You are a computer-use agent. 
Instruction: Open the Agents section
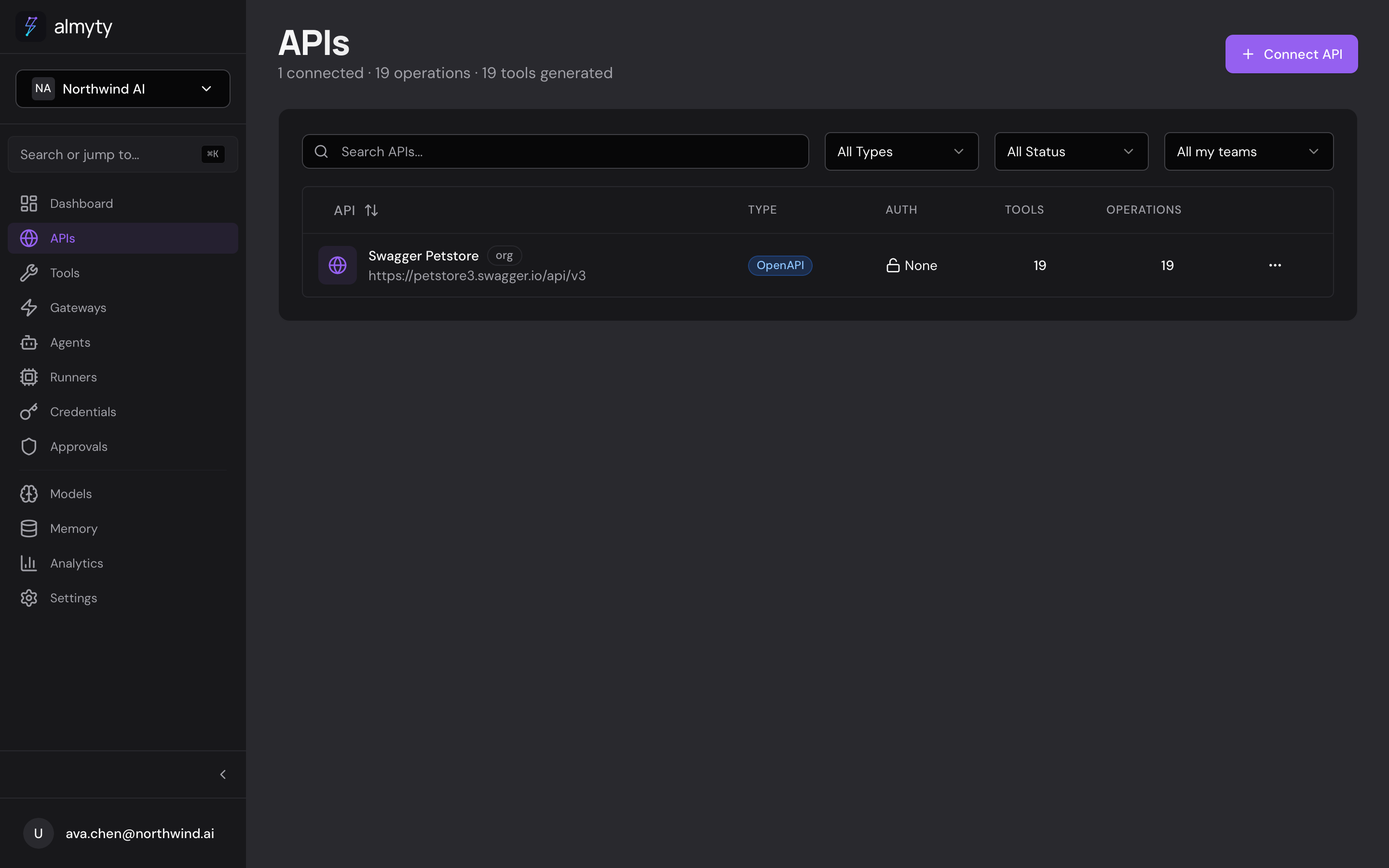(x=123, y=342)
